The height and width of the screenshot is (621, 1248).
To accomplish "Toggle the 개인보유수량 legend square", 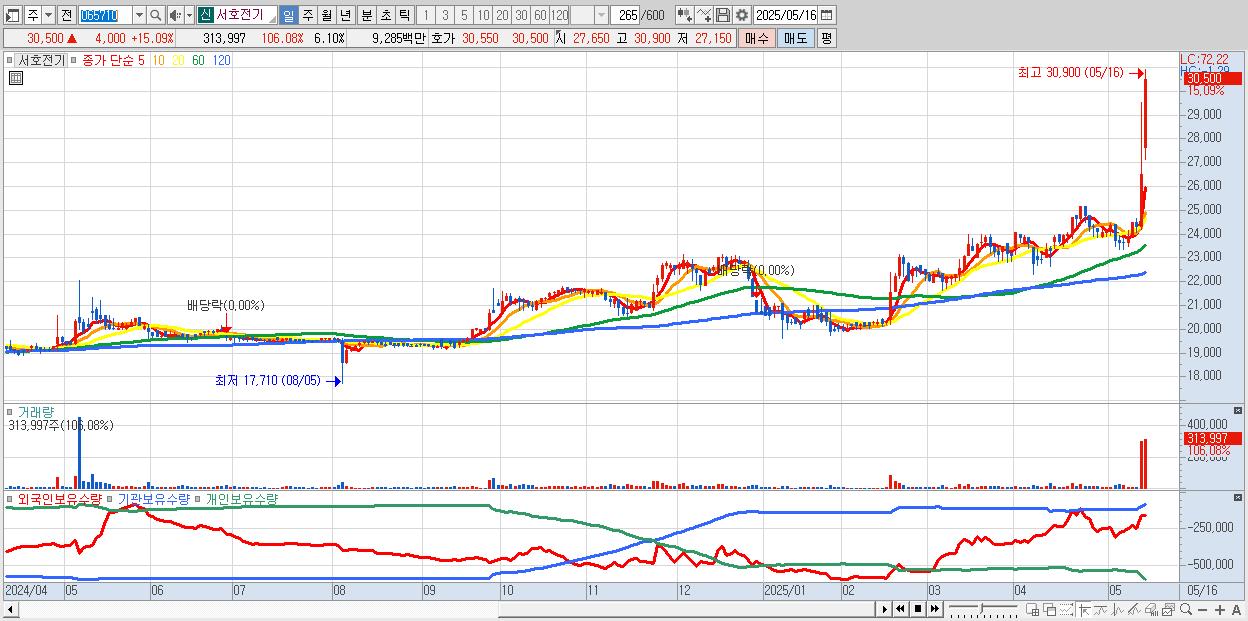I will coord(198,498).
